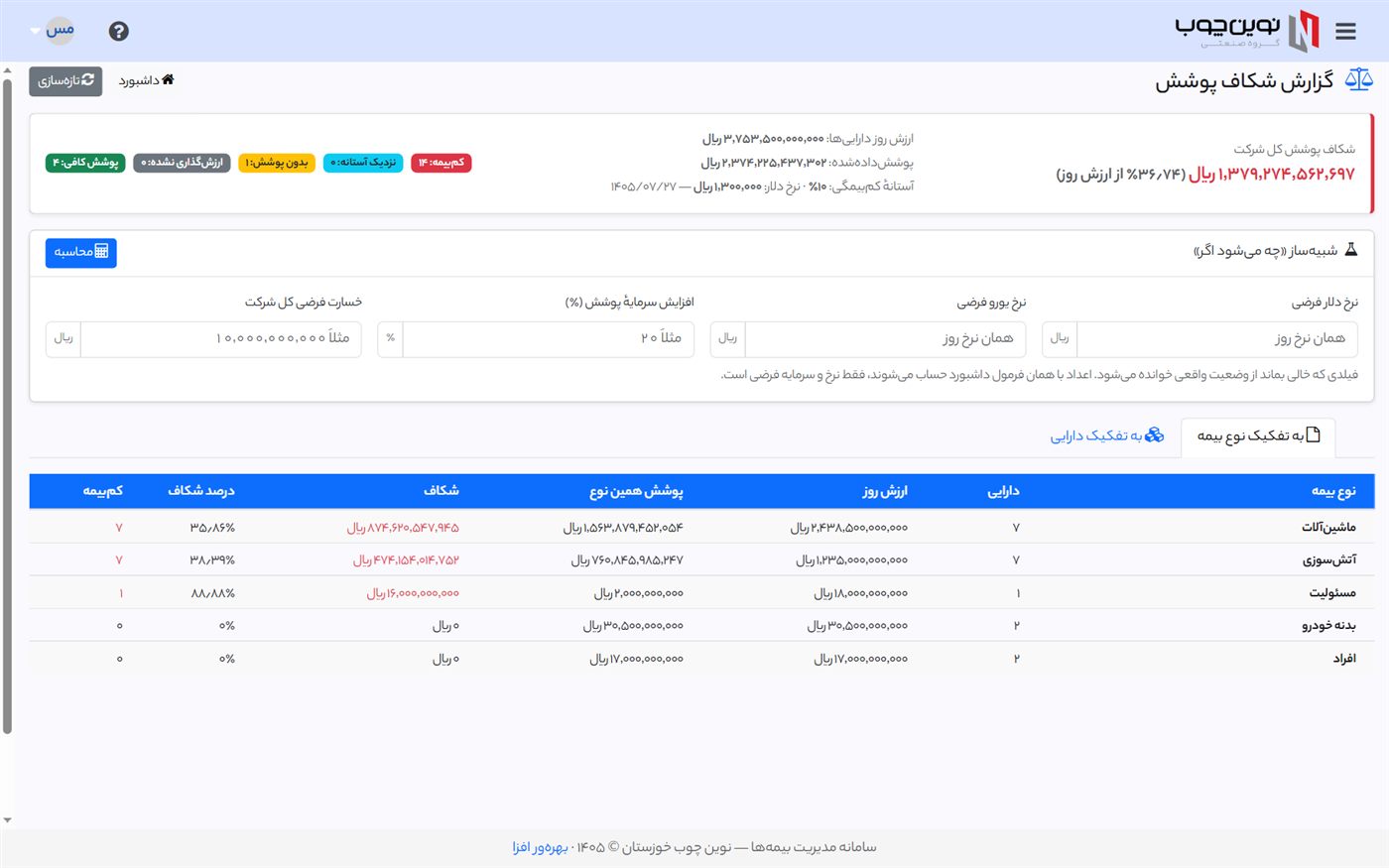This screenshot has height=868, width=1389.
Task: Click the محاسبه calculate button
Action: click(80, 252)
